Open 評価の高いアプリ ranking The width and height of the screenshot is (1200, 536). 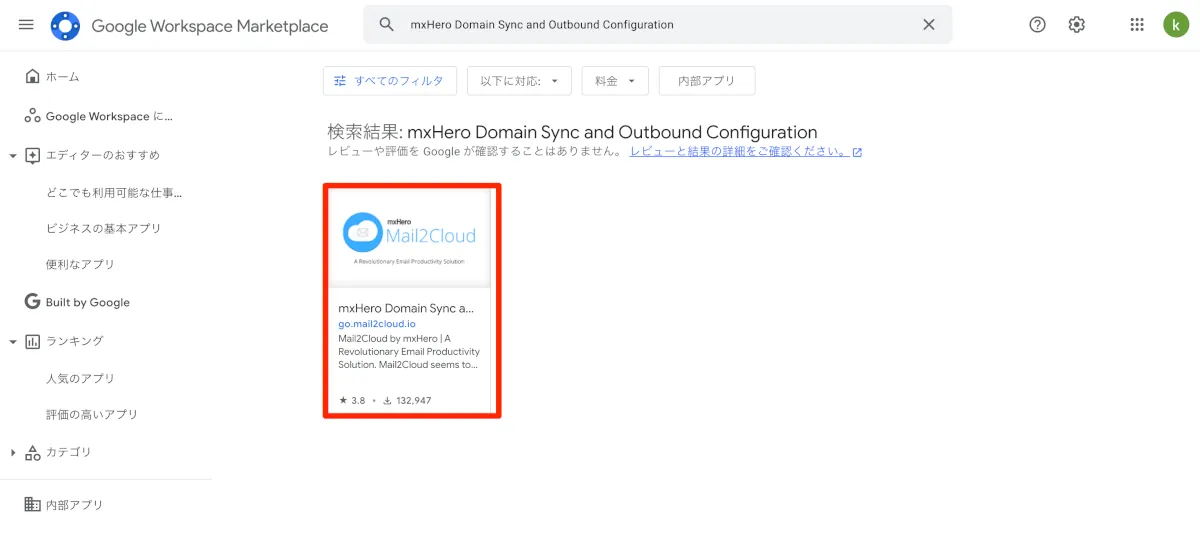point(92,414)
